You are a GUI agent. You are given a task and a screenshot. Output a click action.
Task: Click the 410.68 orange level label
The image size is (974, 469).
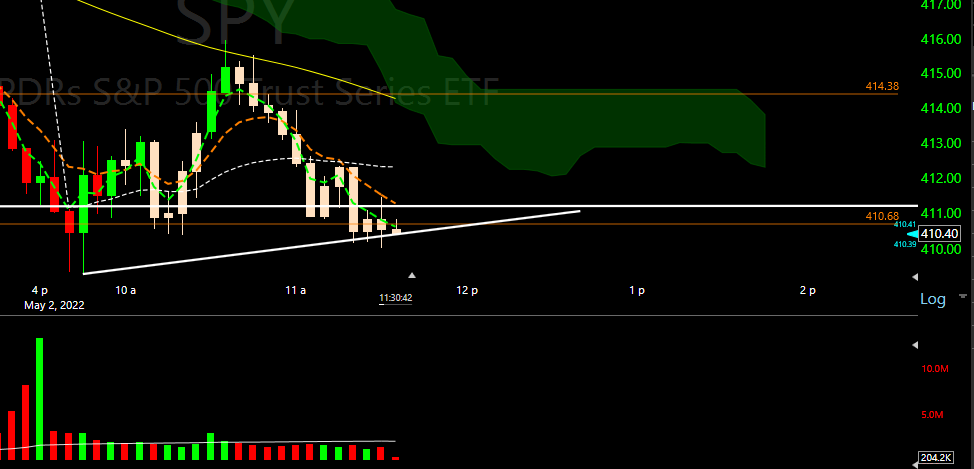point(882,216)
